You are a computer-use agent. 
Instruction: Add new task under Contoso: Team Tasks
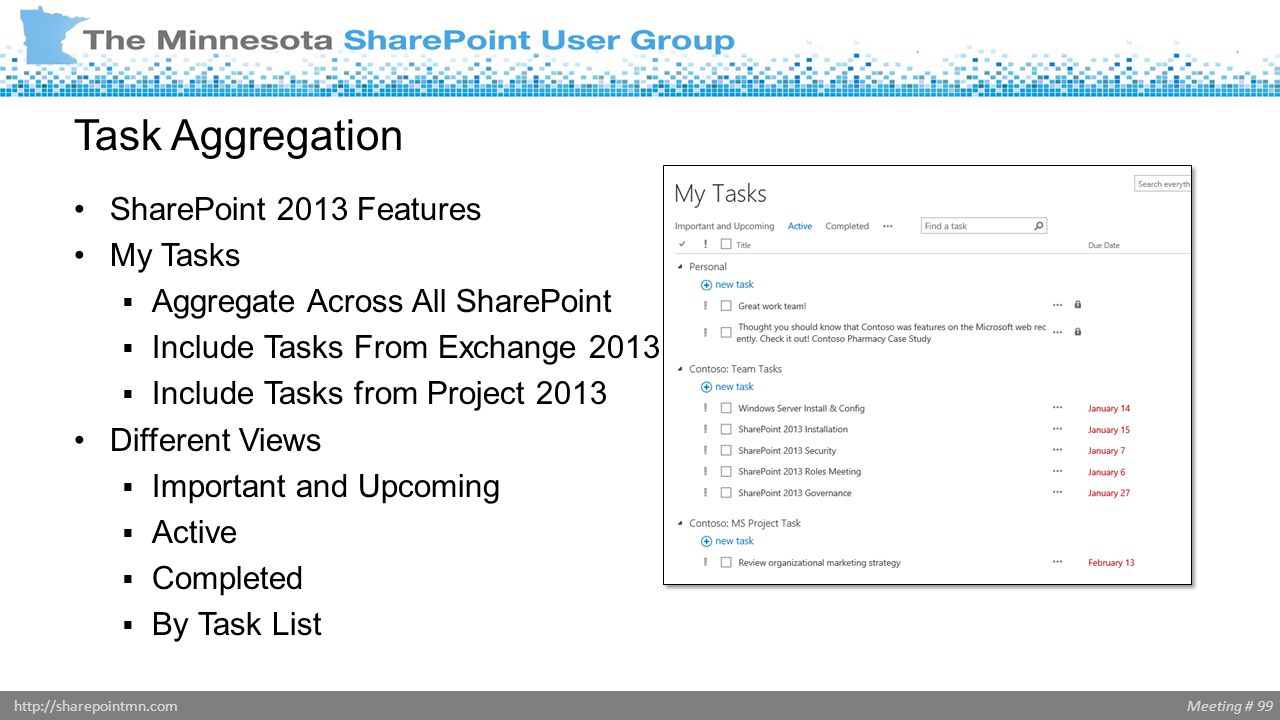point(728,387)
